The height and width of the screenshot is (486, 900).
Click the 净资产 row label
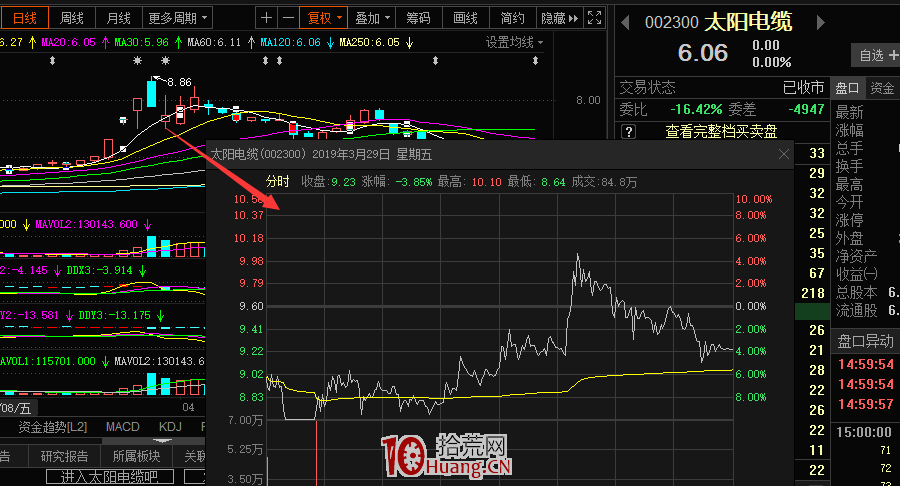[x=856, y=256]
